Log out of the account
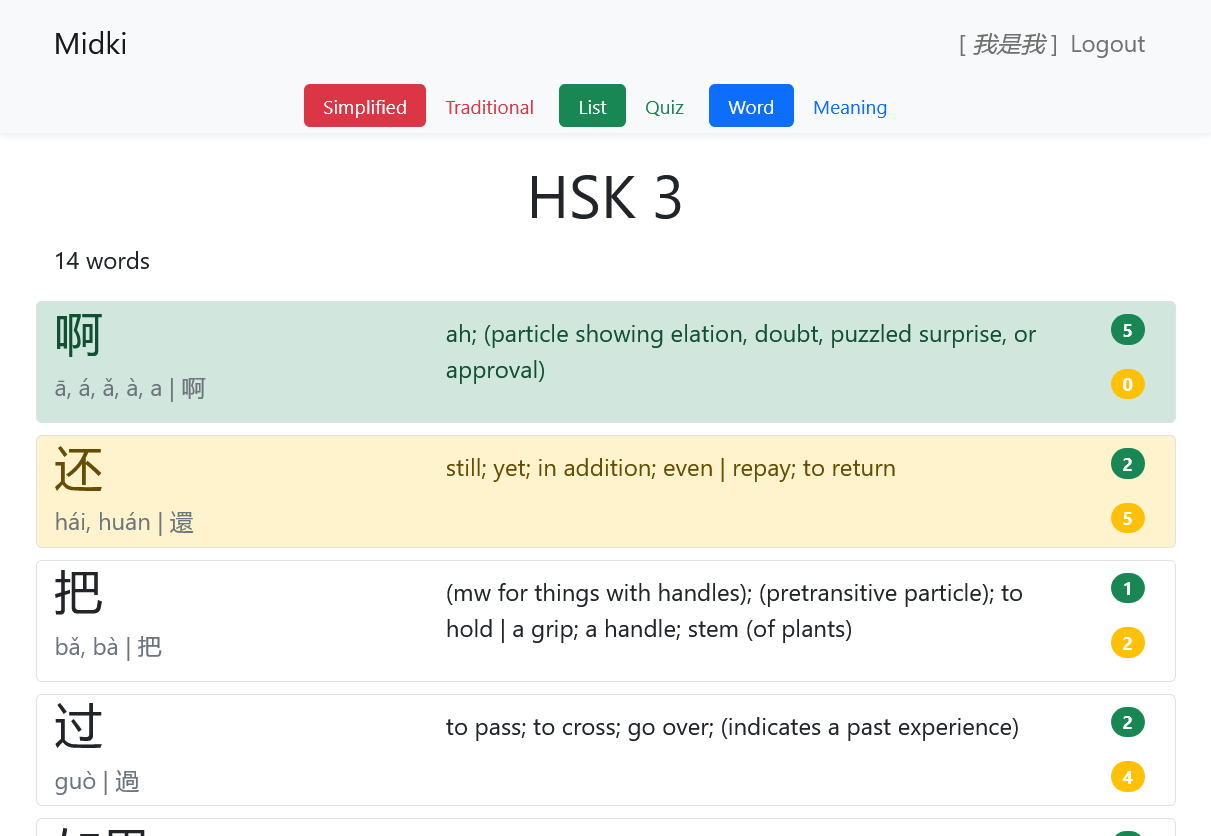1211x836 pixels. coord(1107,44)
